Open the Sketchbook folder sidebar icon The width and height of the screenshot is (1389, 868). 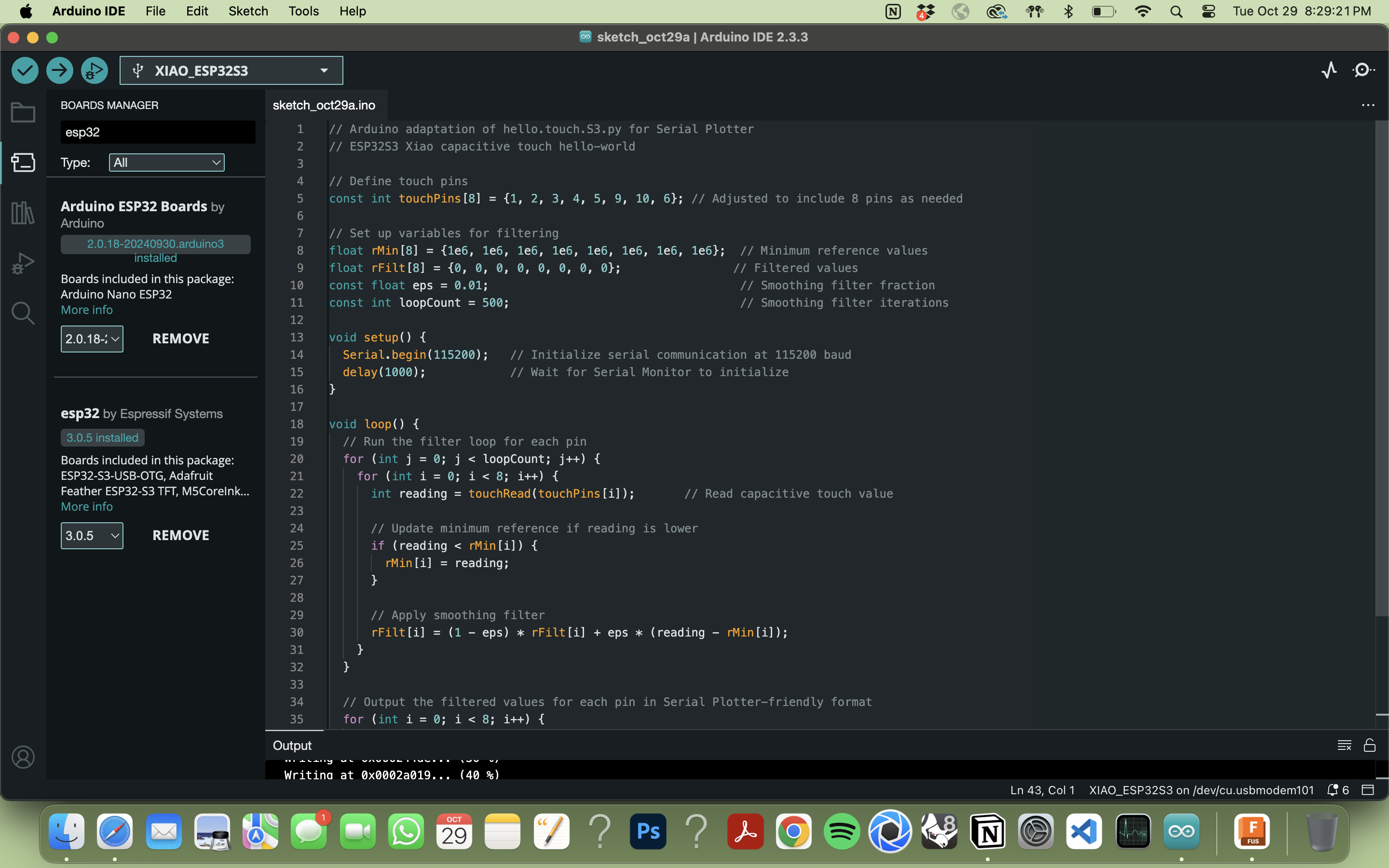coord(23,112)
